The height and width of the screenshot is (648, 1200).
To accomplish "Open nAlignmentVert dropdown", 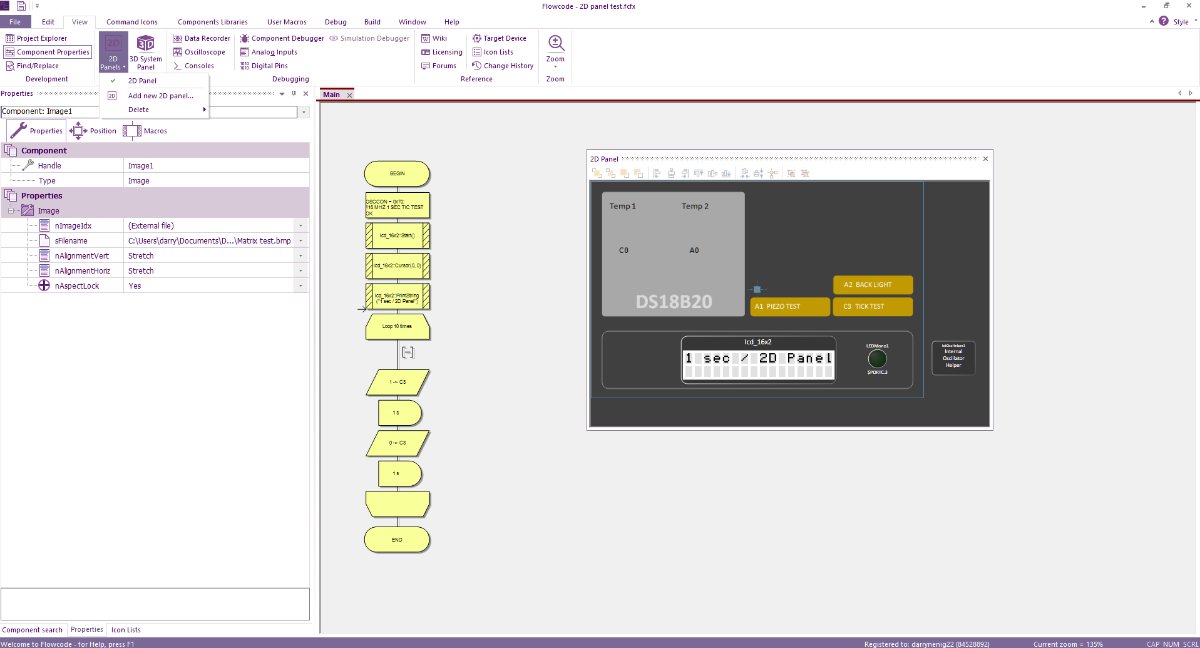I will [x=302, y=256].
